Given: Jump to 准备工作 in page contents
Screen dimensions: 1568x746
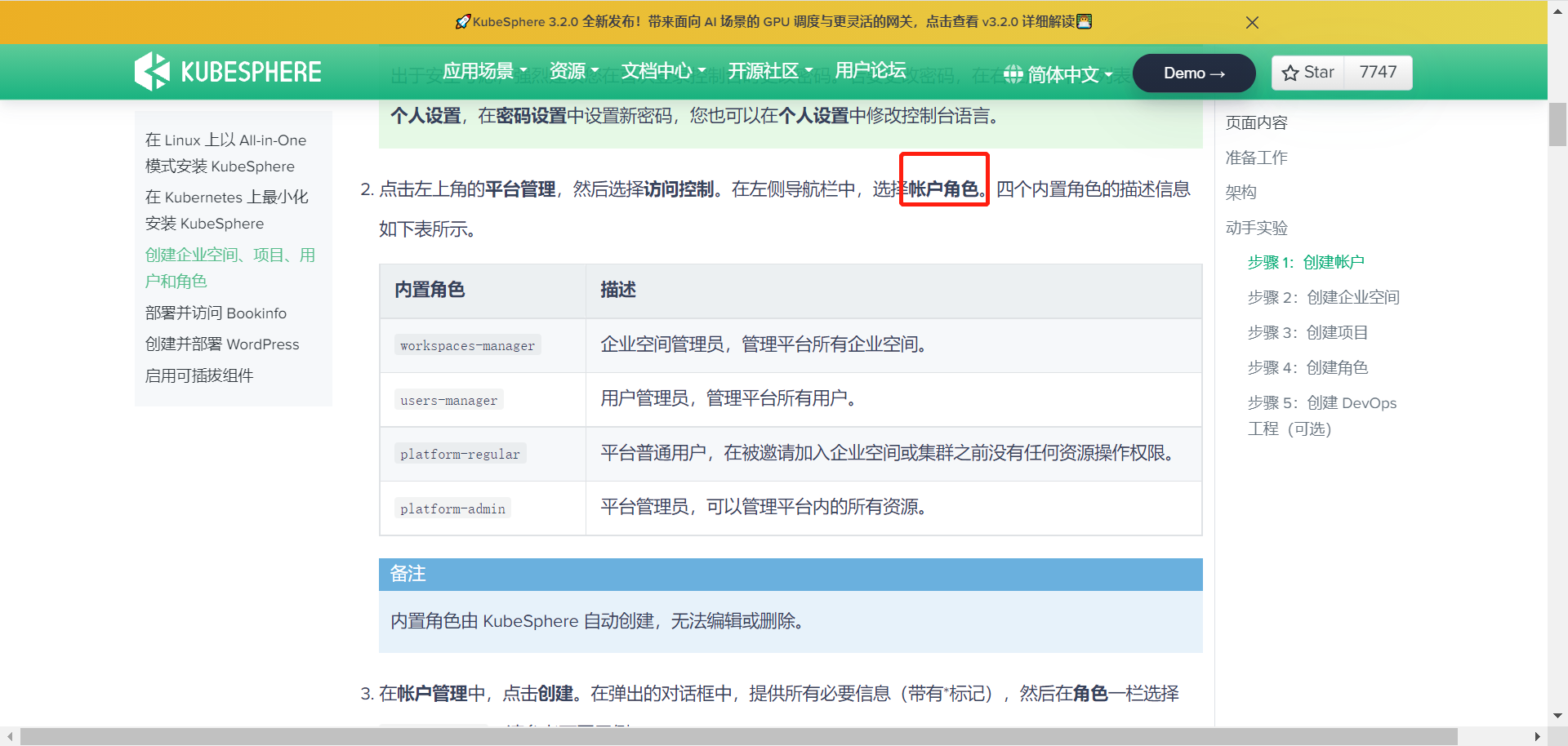Looking at the screenshot, I should click(x=1256, y=158).
